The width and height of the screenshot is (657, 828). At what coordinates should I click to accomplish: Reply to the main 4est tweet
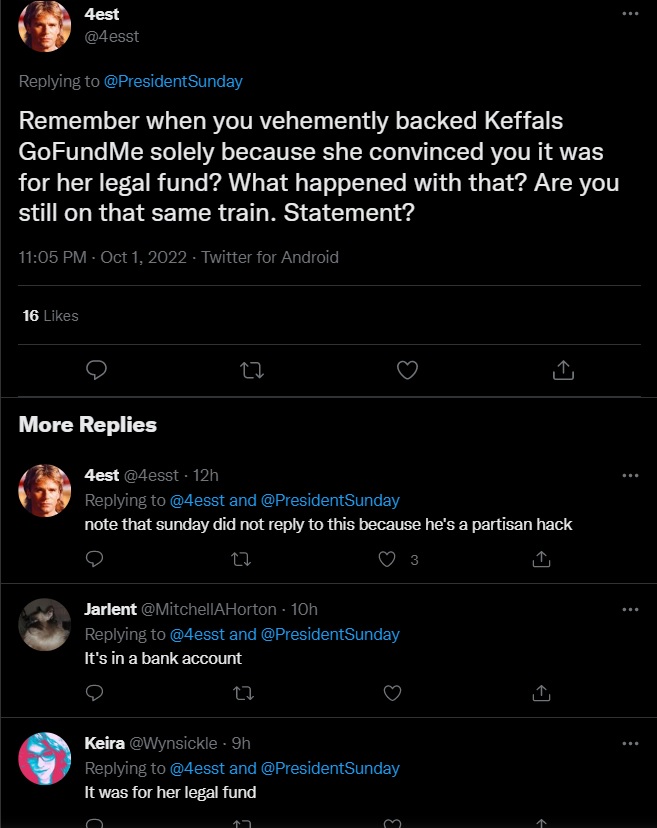(96, 371)
